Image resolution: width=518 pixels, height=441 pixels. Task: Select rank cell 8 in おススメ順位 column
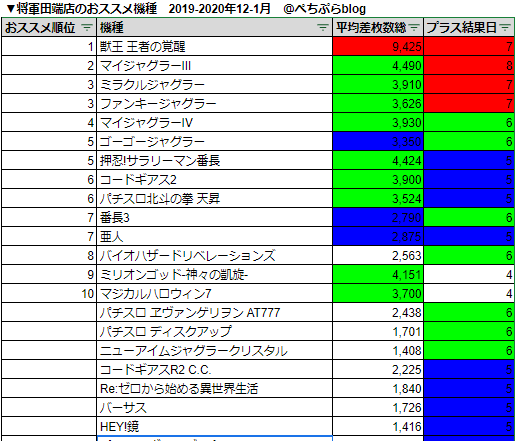(x=49, y=255)
